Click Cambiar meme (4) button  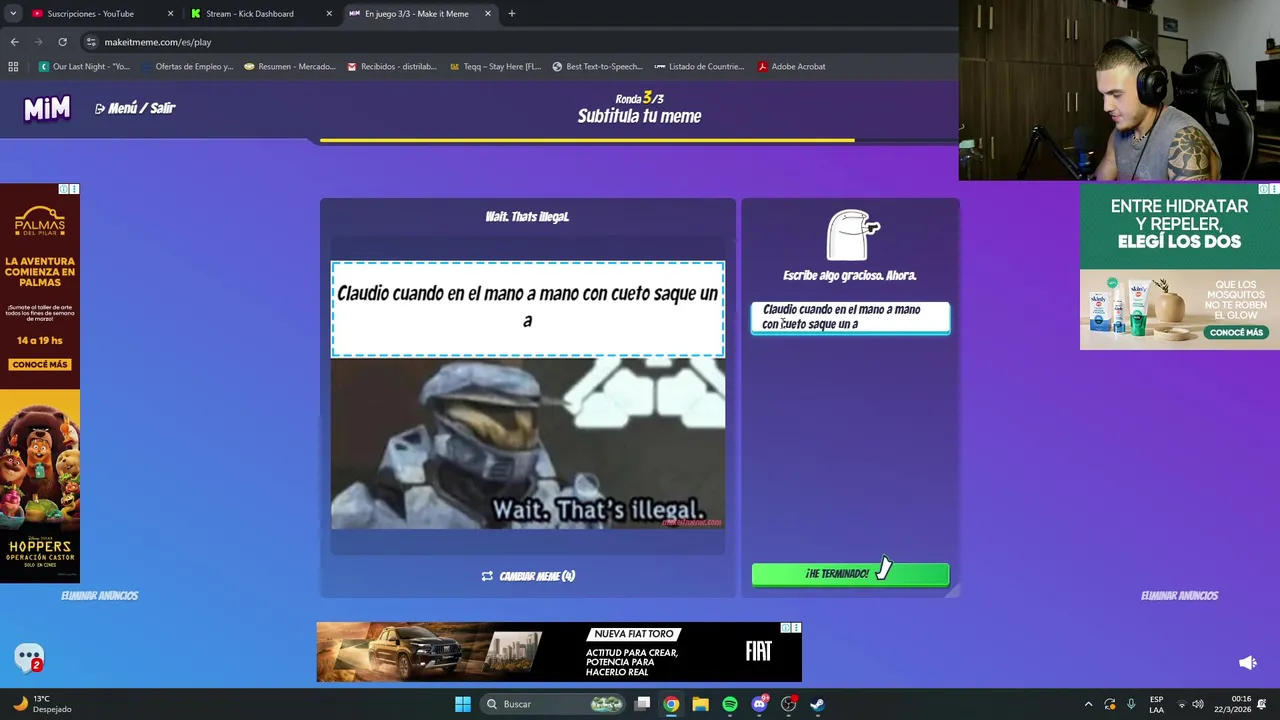pos(528,576)
